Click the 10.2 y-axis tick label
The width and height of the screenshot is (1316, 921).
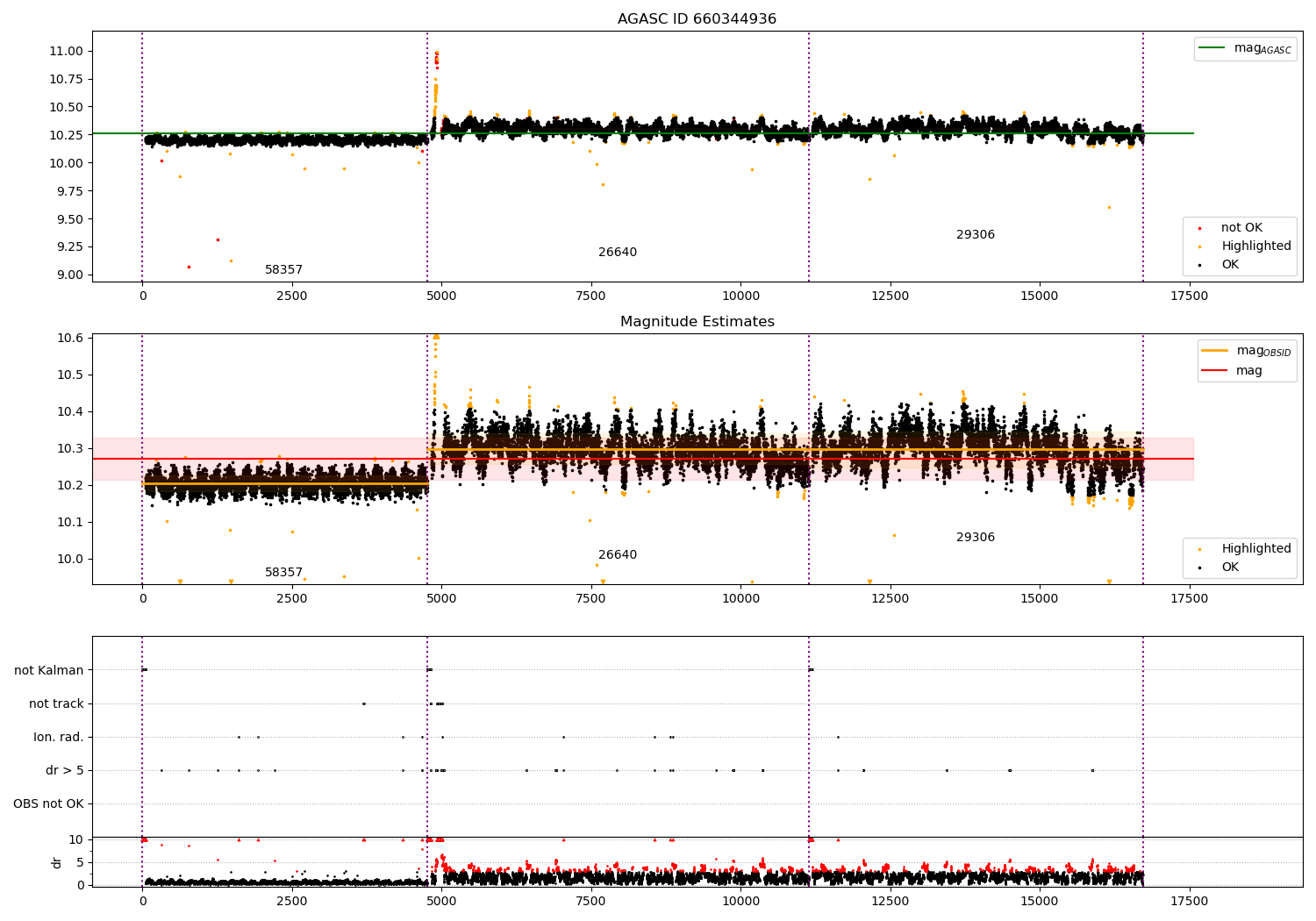tap(69, 485)
